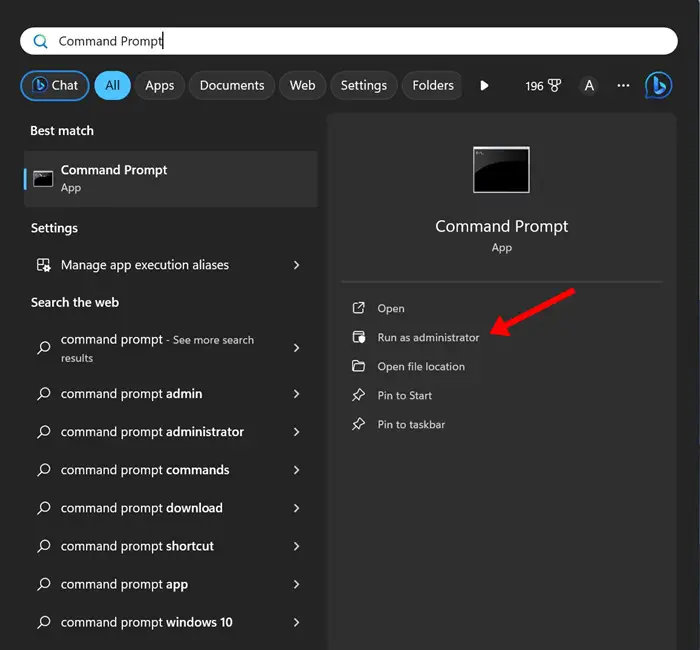Viewport: 700px width, 650px height.
Task: Open the Bing Chat button
Action: coord(55,86)
